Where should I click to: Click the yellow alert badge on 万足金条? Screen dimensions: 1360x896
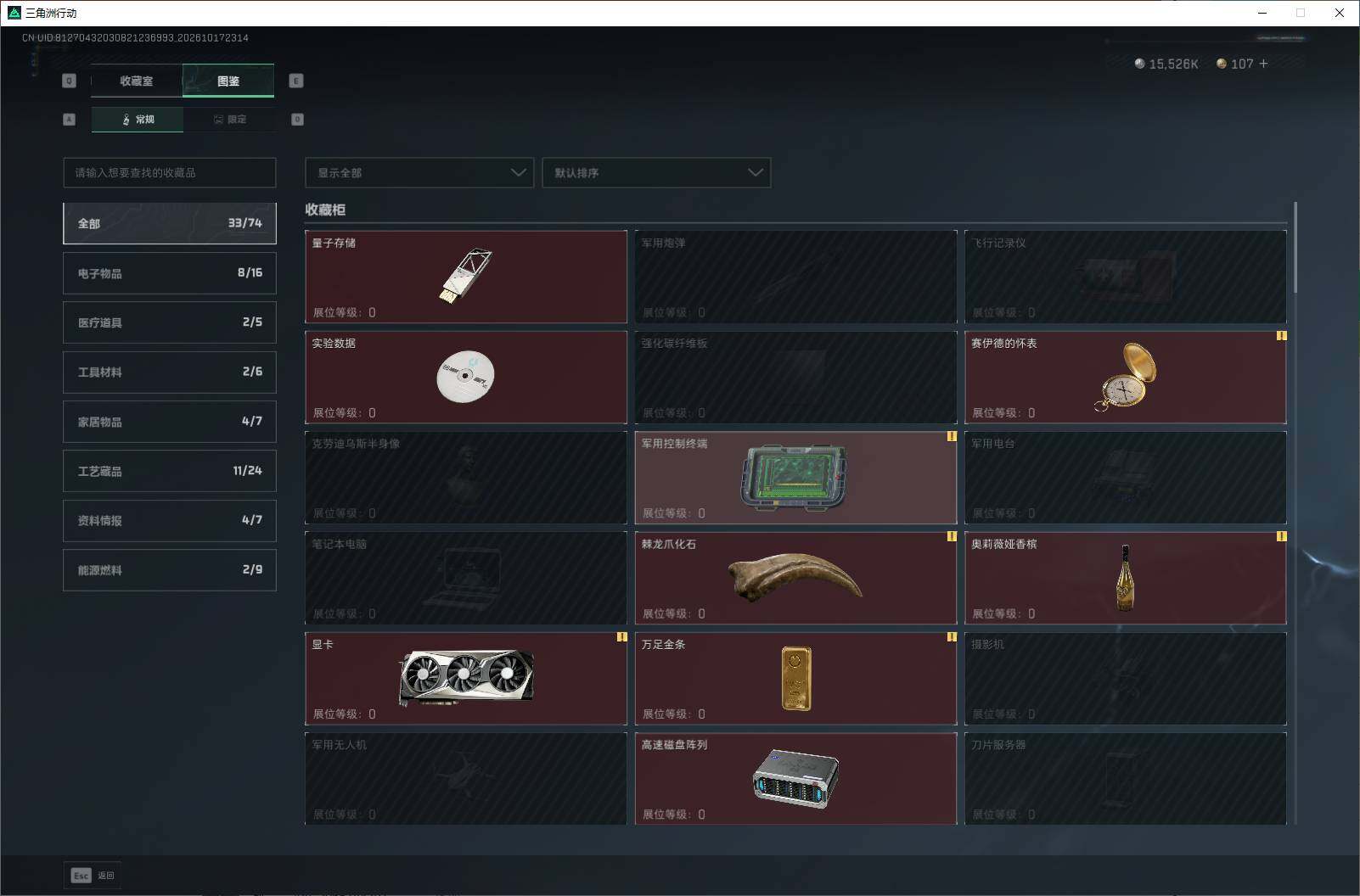tap(952, 637)
